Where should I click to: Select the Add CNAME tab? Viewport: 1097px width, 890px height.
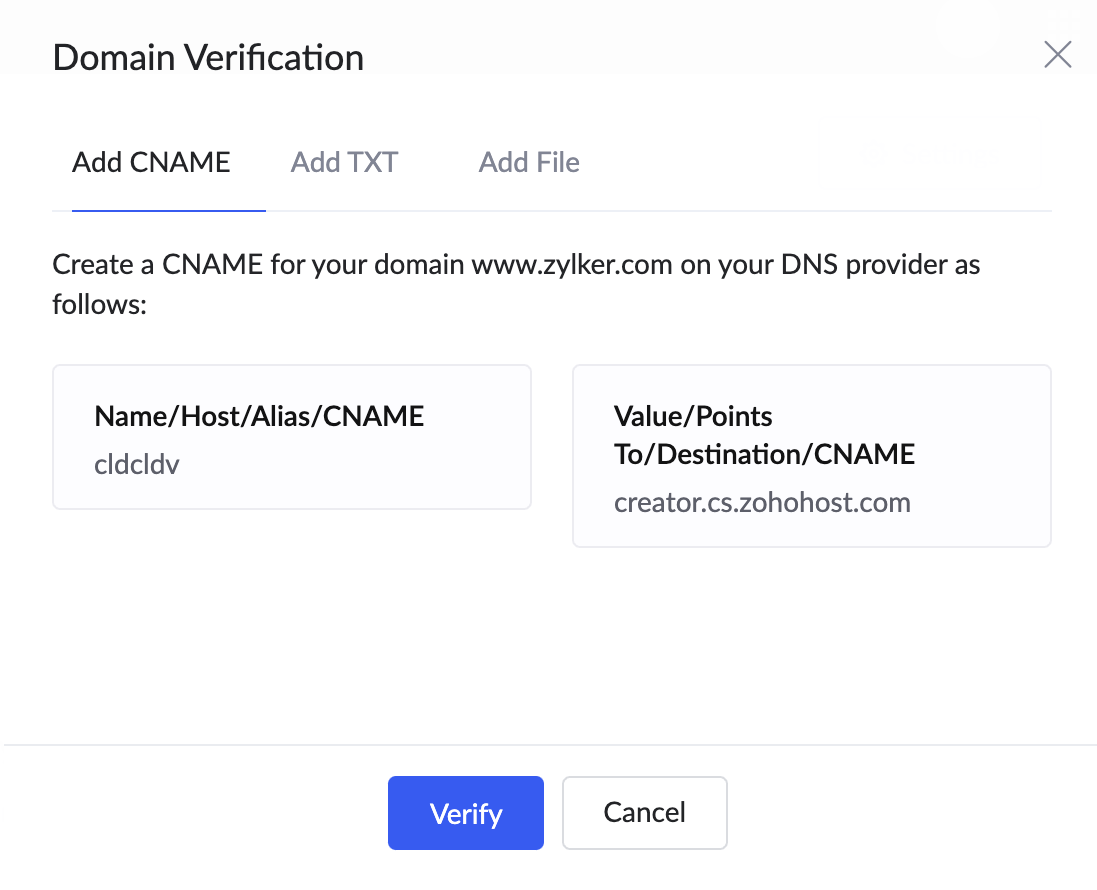151,162
